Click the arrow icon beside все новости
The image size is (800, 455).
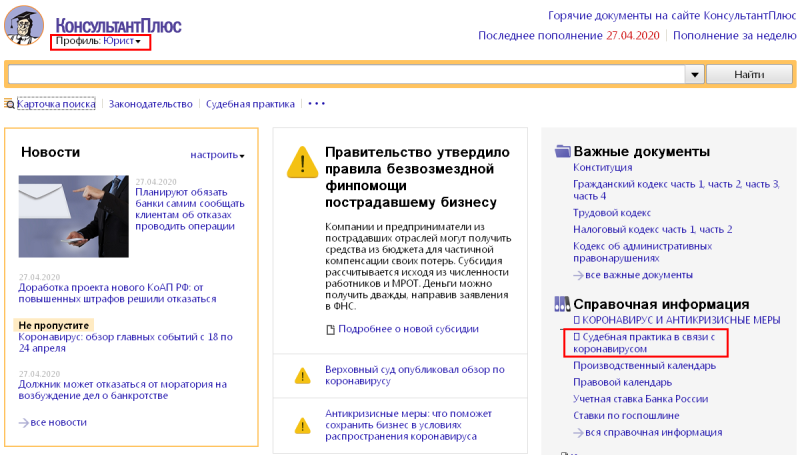click(x=23, y=423)
